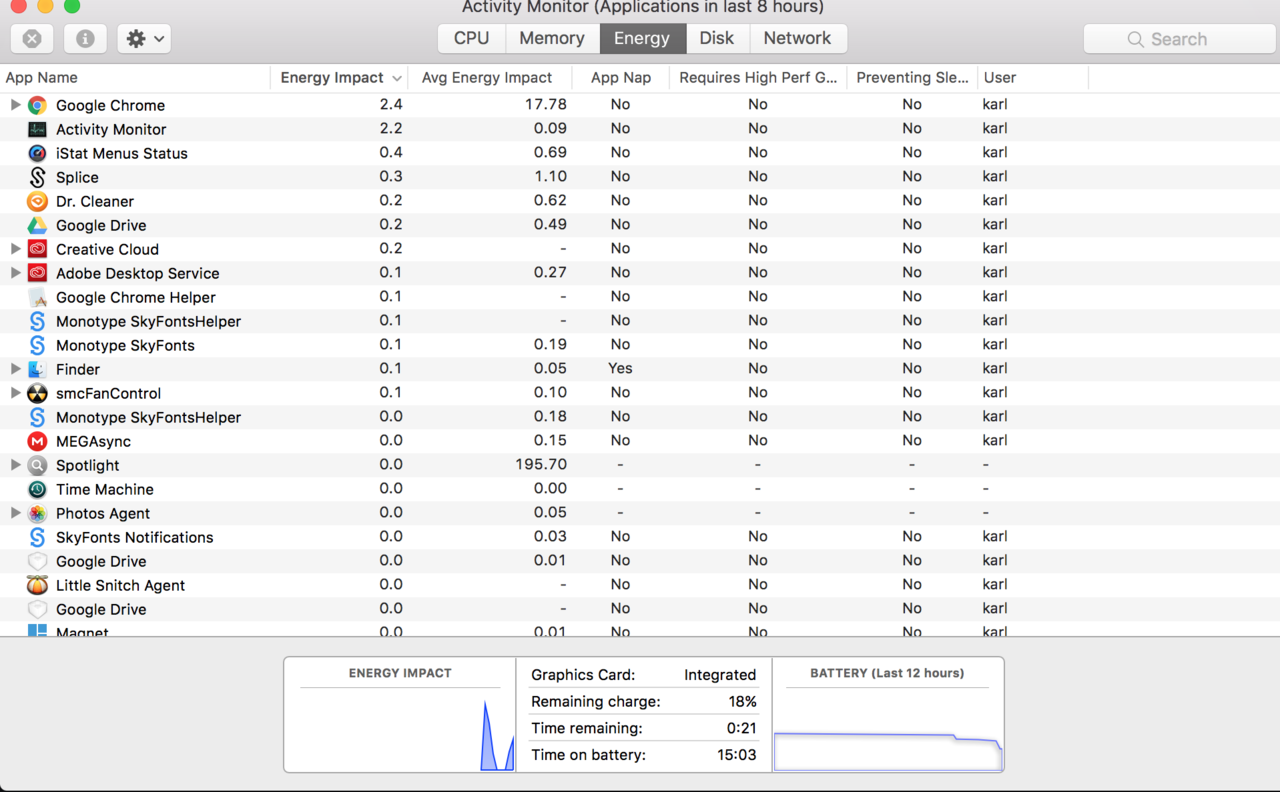Click the Spotlight magnifier icon
The width and height of the screenshot is (1280, 792).
(x=37, y=465)
